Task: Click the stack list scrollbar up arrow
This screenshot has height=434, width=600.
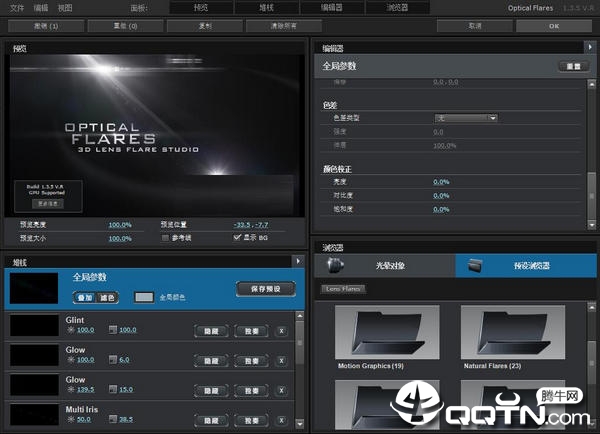Action: tap(300, 316)
